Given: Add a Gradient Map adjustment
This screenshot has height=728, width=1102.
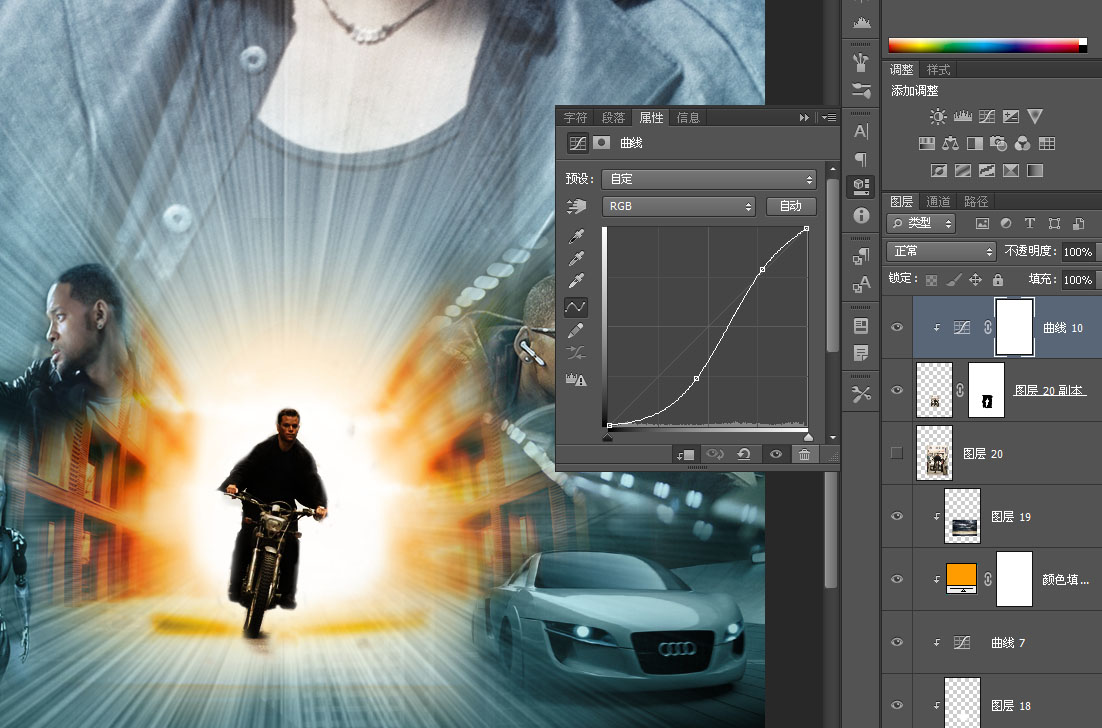Looking at the screenshot, I should 1035,170.
